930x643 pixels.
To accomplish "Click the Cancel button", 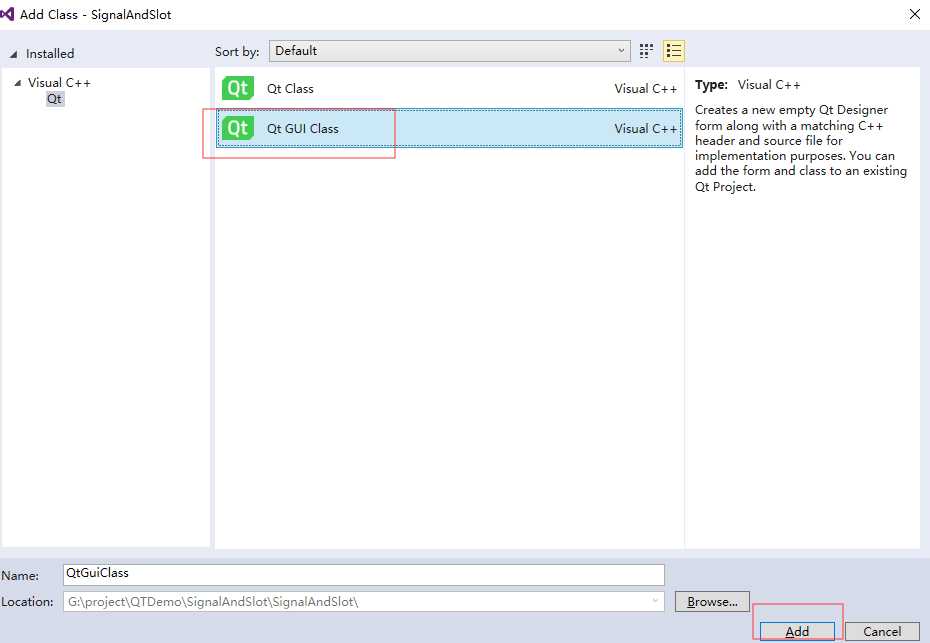I will click(882, 631).
